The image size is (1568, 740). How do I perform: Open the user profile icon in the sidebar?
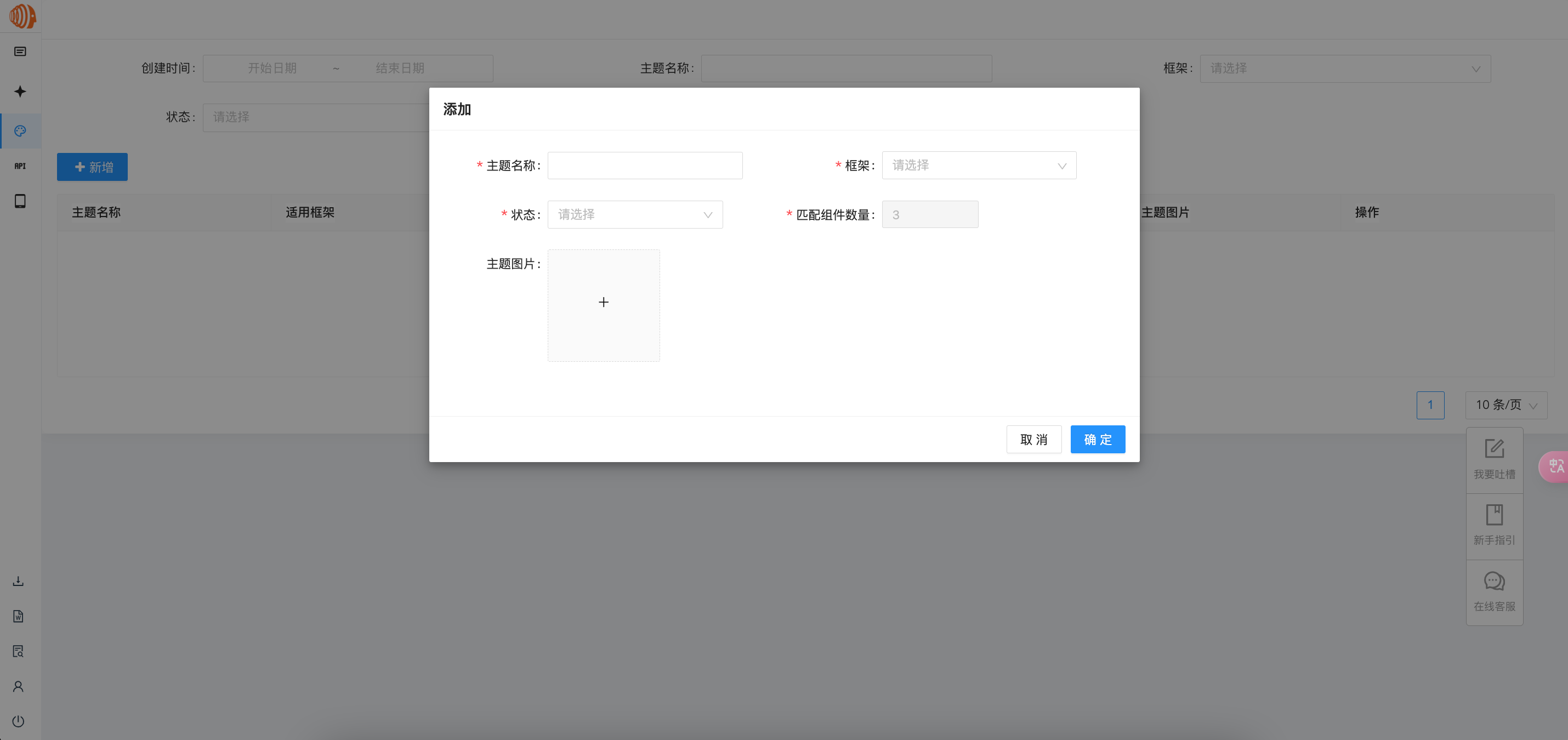pyautogui.click(x=18, y=686)
